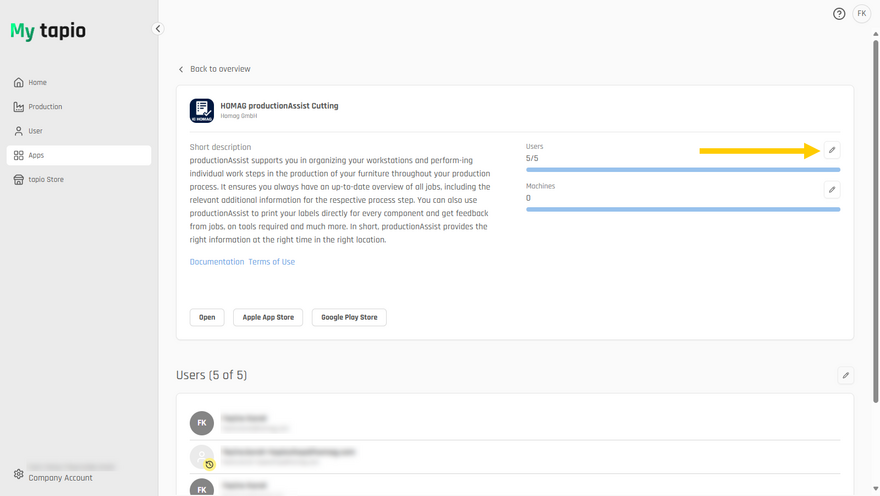Click the Apps grid icon
The width and height of the screenshot is (880, 496).
pyautogui.click(x=19, y=155)
